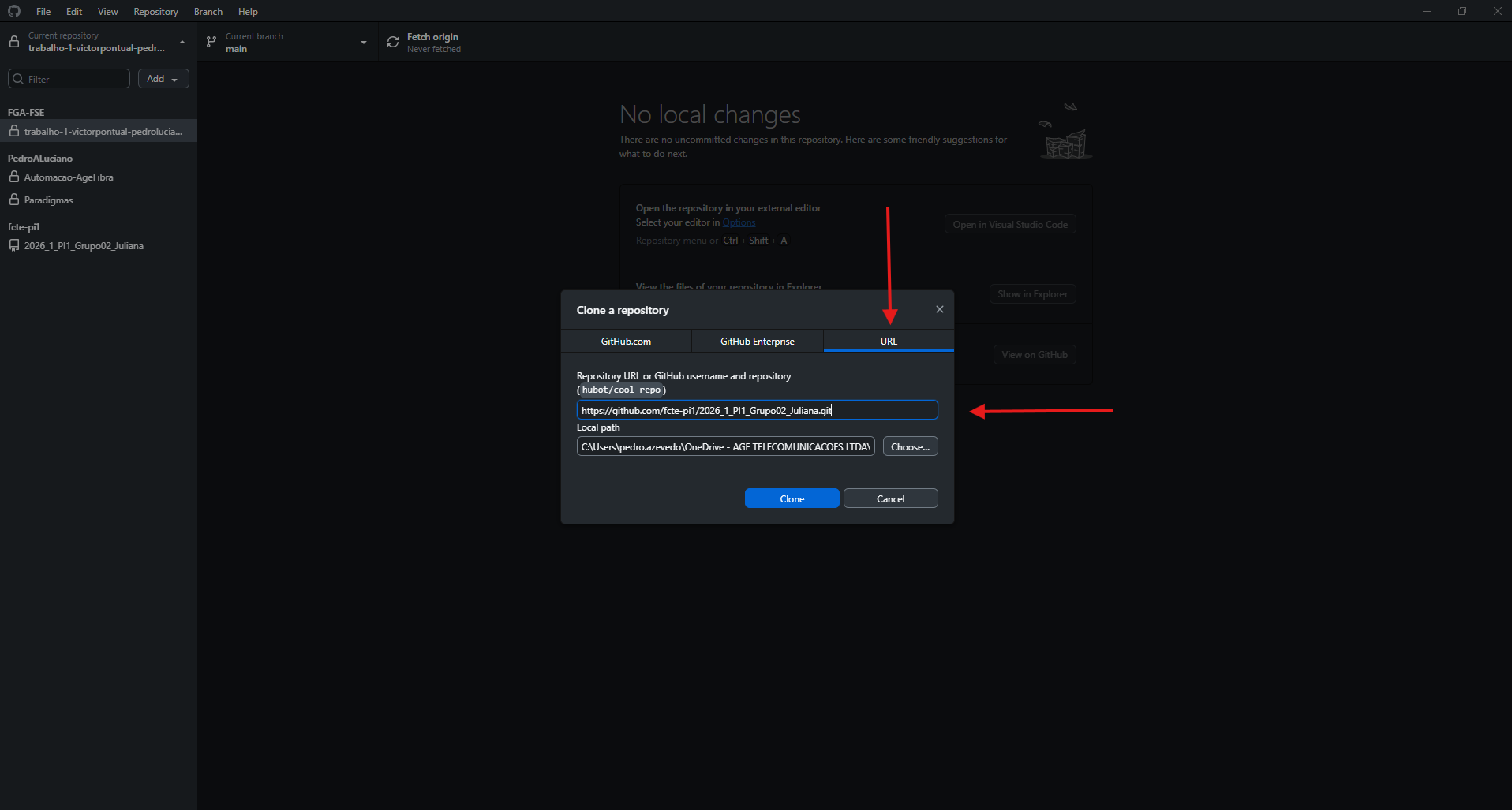Viewport: 1512px width, 810px height.
Task: Open the Edit menu
Action: (74, 12)
